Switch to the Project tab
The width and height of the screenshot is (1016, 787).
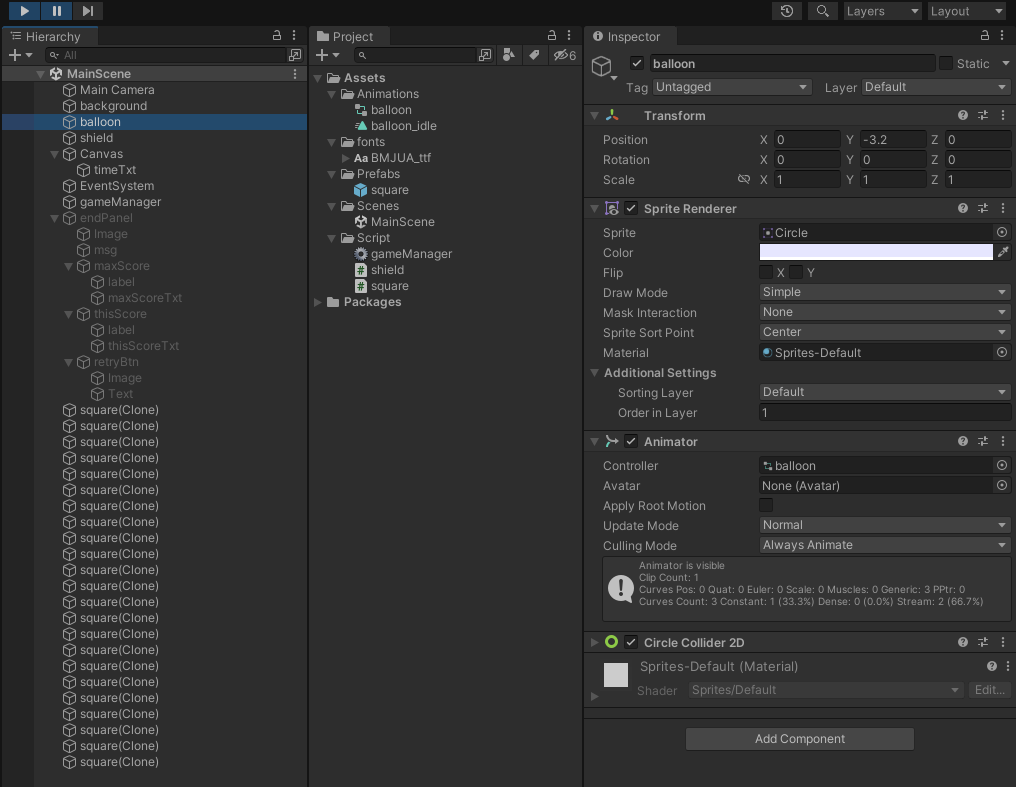coord(351,36)
